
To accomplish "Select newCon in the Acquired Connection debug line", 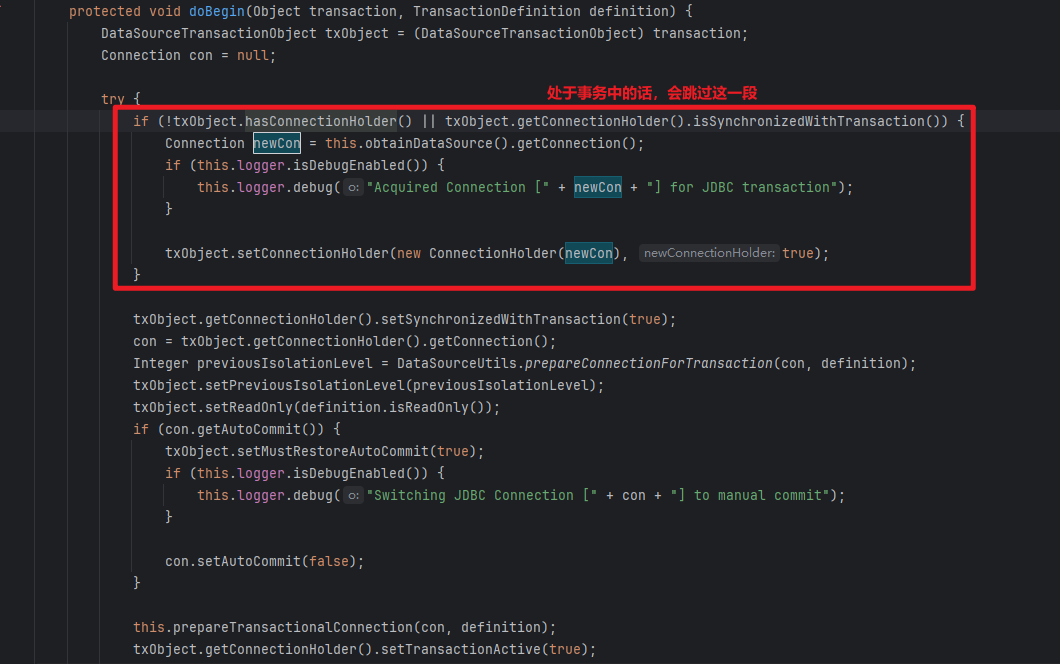I will pos(598,187).
